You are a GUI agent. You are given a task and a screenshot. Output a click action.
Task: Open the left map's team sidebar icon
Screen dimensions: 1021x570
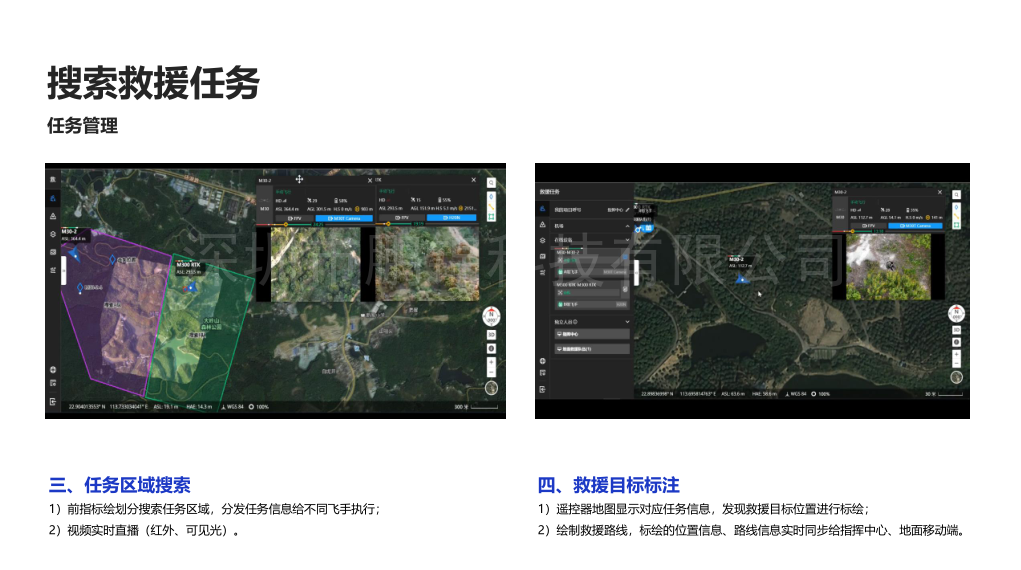[x=52, y=199]
